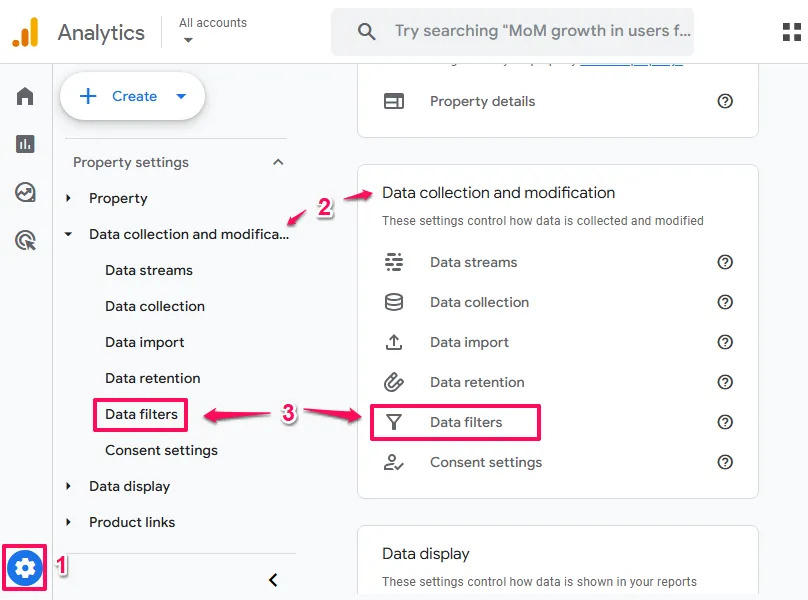Open the Explore icon in sidebar
Viewport: 808px width, 600px height.
pos(25,192)
